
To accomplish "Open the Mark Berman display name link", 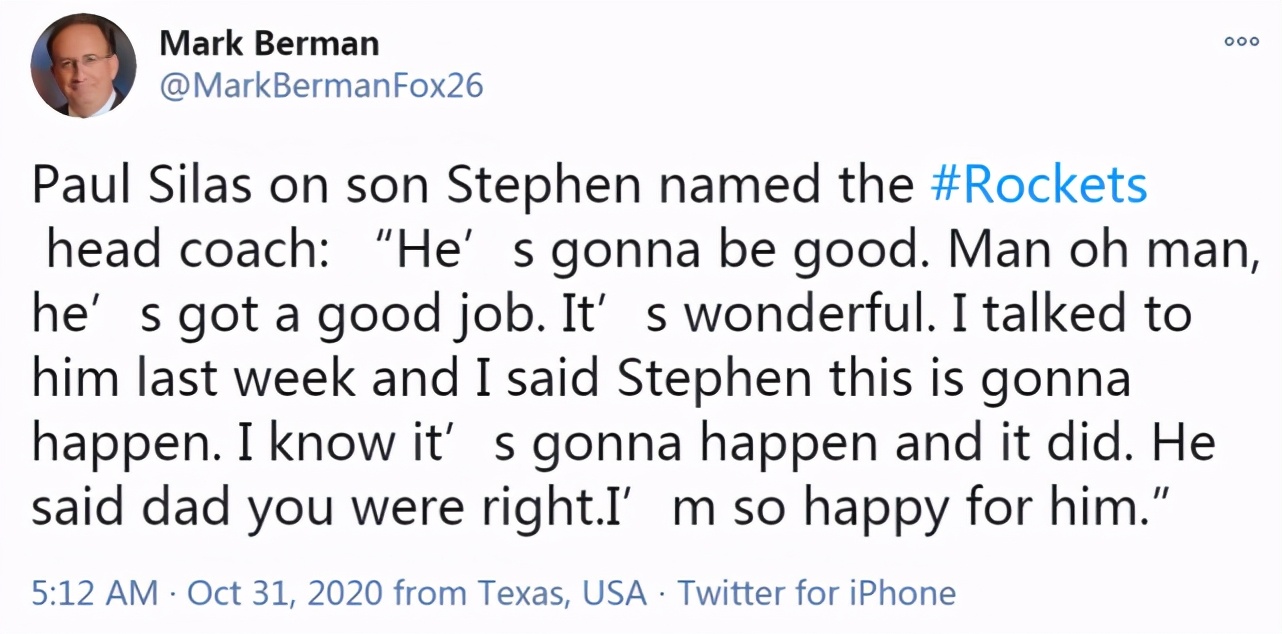I will 269,43.
